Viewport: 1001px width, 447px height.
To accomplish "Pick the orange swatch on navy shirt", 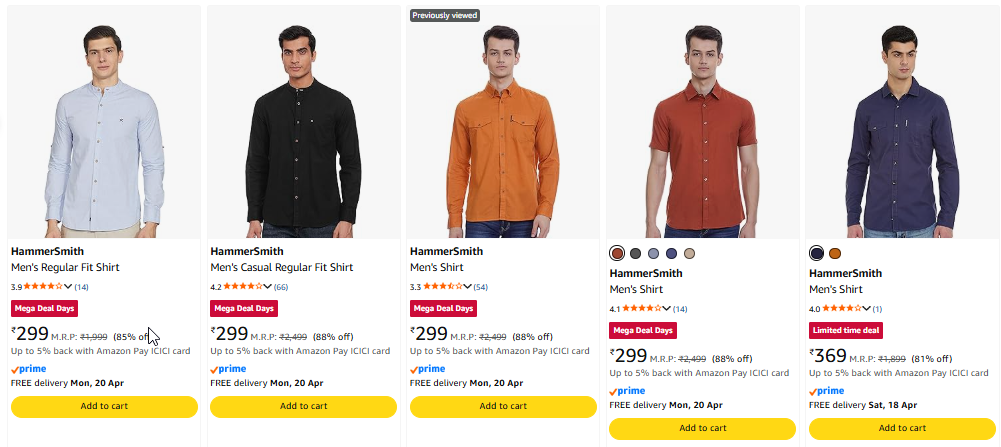I will tap(835, 253).
